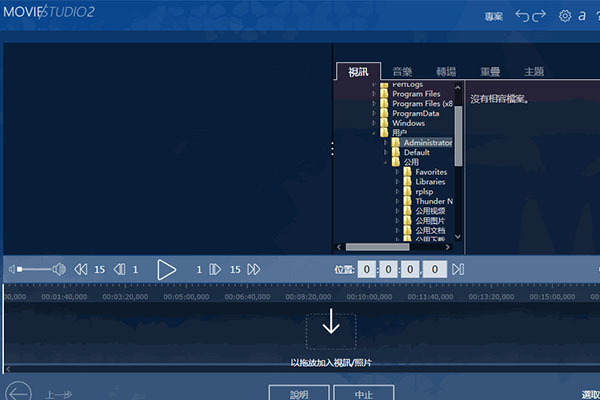Image resolution: width=600 pixels, height=400 pixels.
Task: Click the timeline drop zone arrow box
Action: [331, 330]
